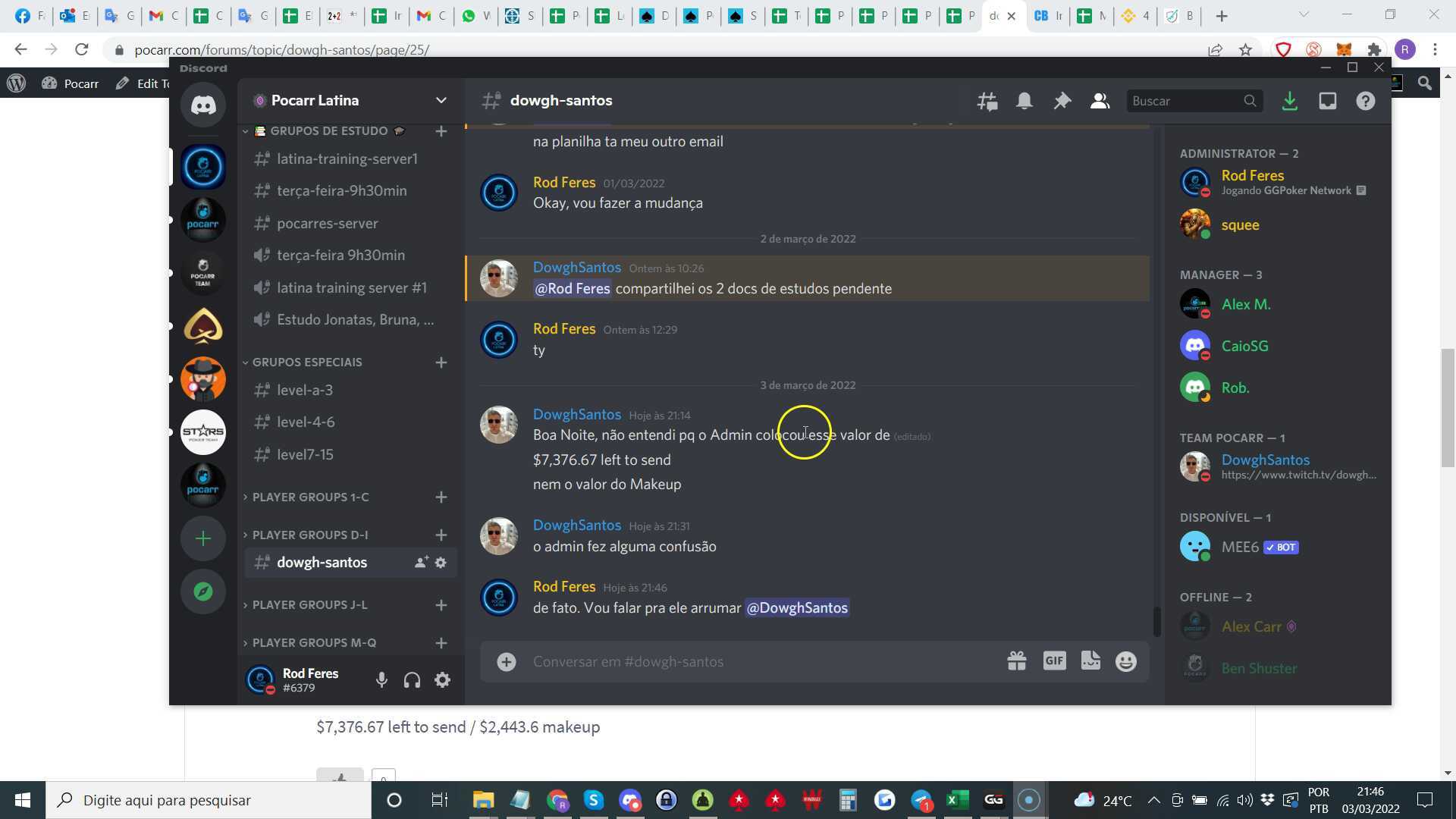The height and width of the screenshot is (819, 1456).
Task: Show pinned messages pin icon
Action: 1062,101
